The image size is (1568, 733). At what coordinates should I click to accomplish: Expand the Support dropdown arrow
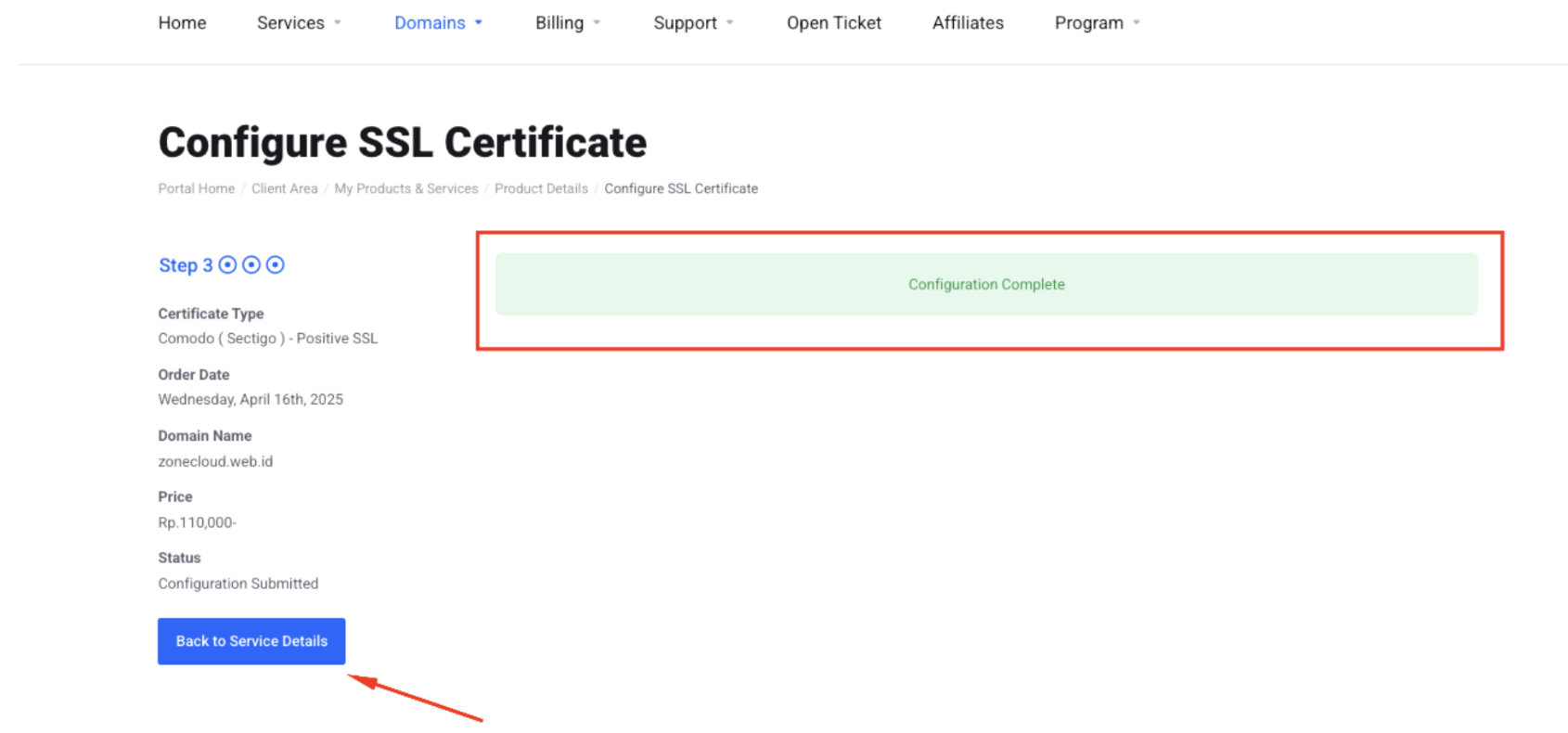(730, 23)
